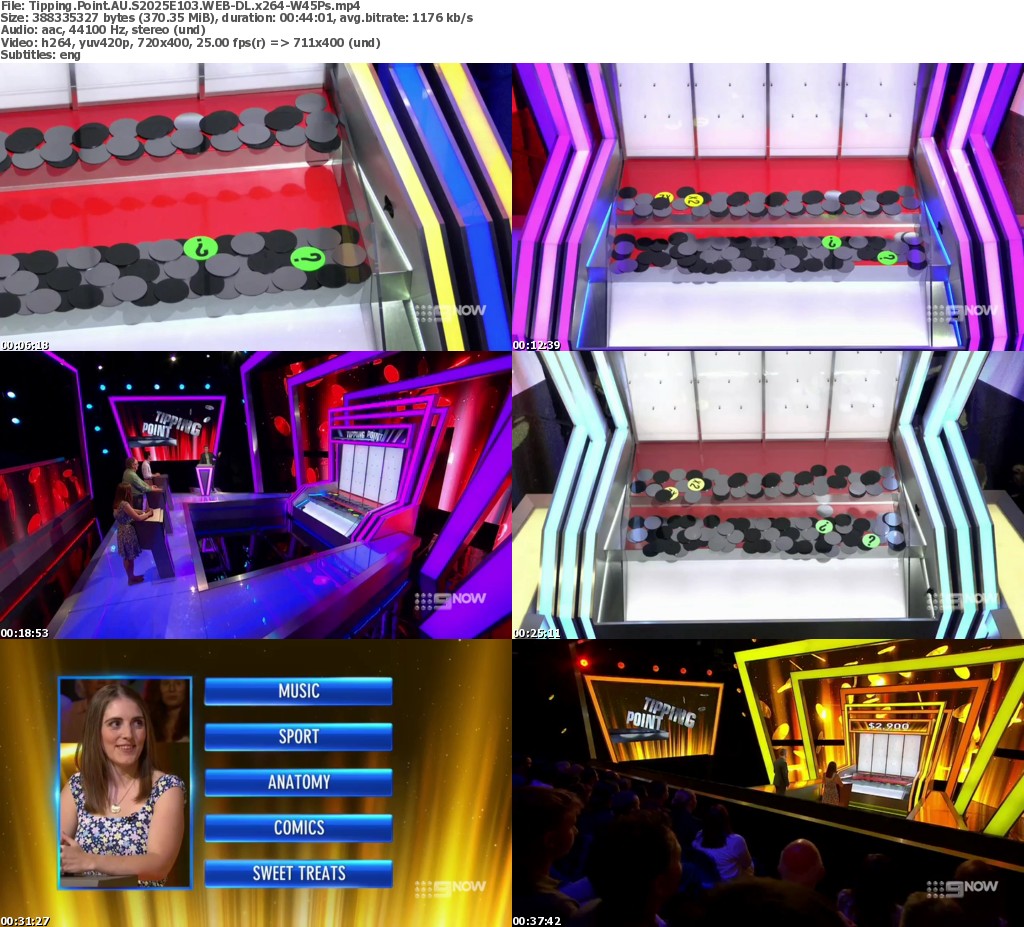Click the 'Video: h264, yuv420p' line
This screenshot has width=1024, height=927.
190,42
